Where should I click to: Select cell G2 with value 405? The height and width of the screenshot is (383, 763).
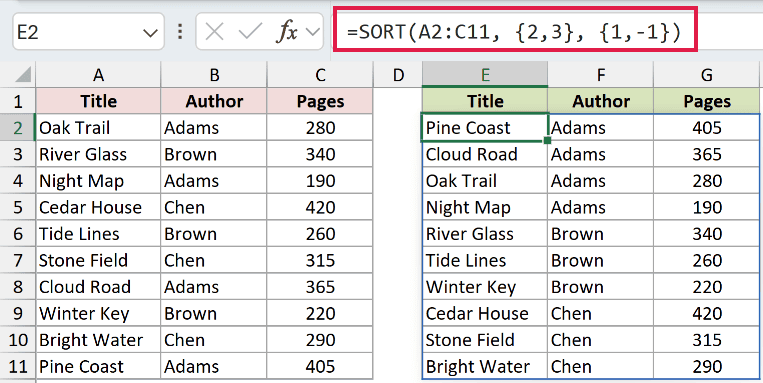(707, 128)
